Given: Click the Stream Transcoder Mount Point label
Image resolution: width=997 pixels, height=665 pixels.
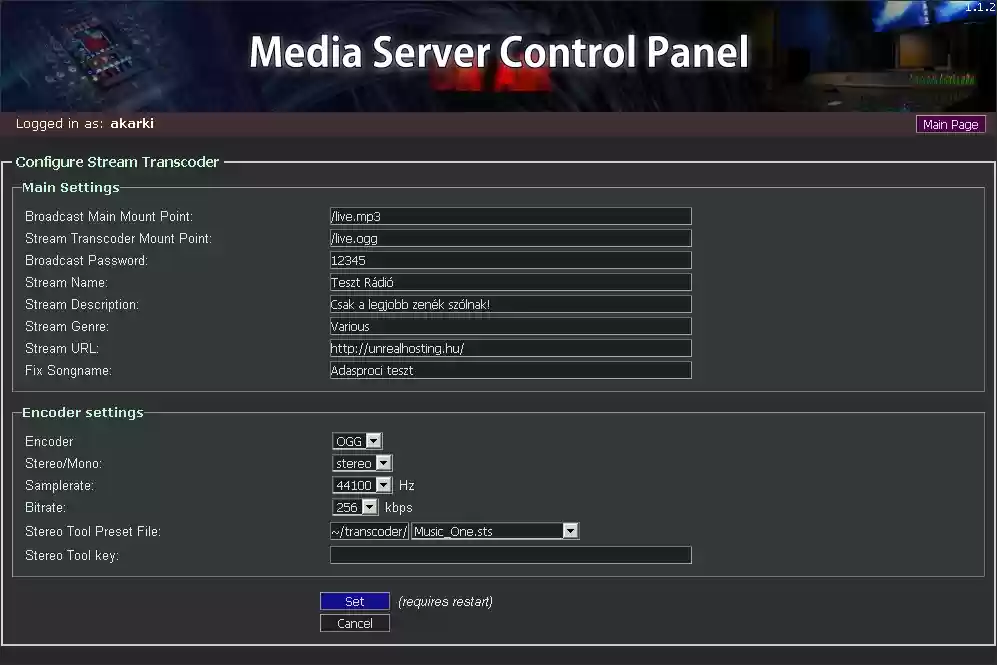Looking at the screenshot, I should point(118,238).
